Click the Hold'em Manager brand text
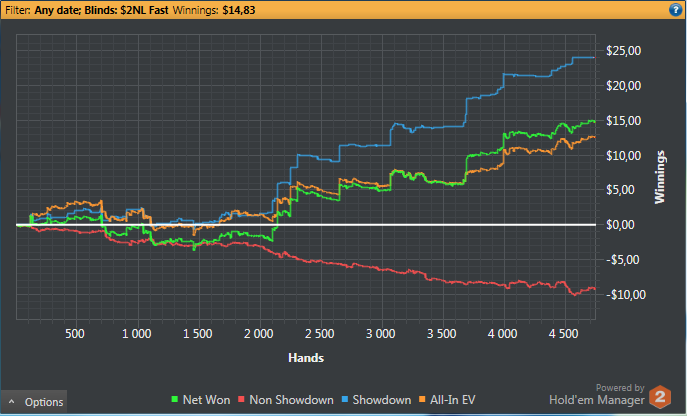 (597, 400)
